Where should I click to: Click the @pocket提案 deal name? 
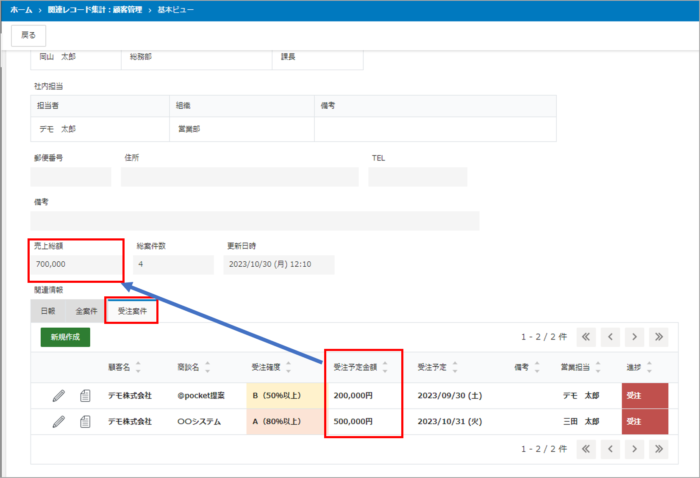201,396
